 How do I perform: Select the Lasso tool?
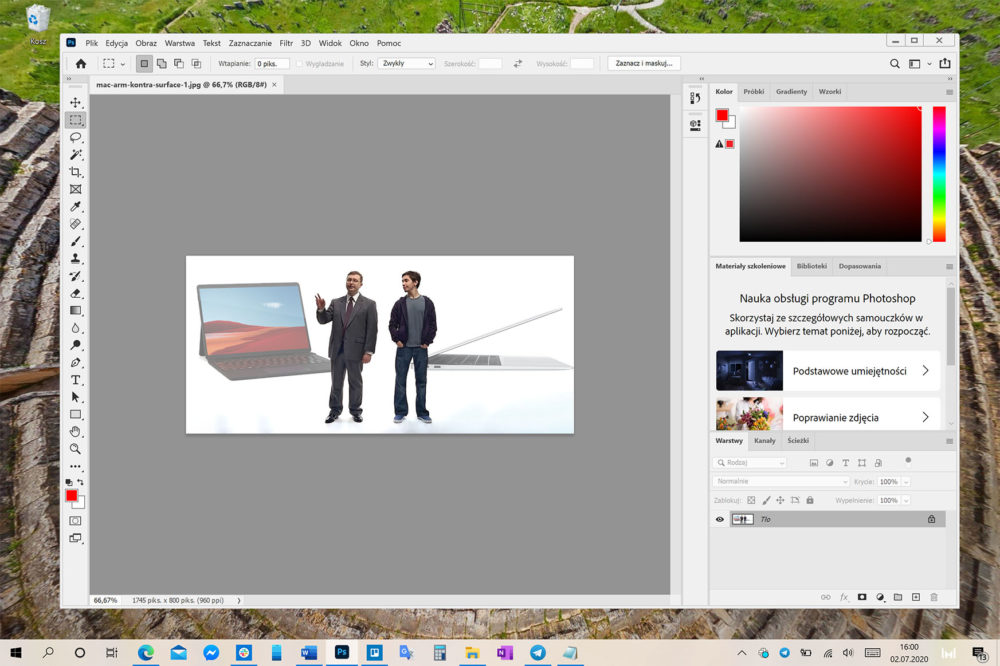point(75,137)
